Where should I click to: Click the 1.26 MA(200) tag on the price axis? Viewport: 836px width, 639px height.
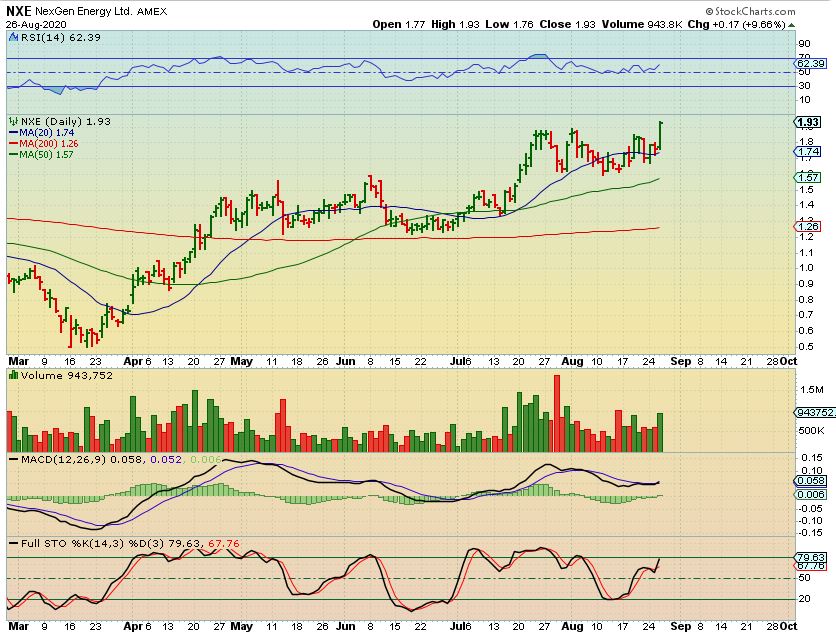pos(809,227)
